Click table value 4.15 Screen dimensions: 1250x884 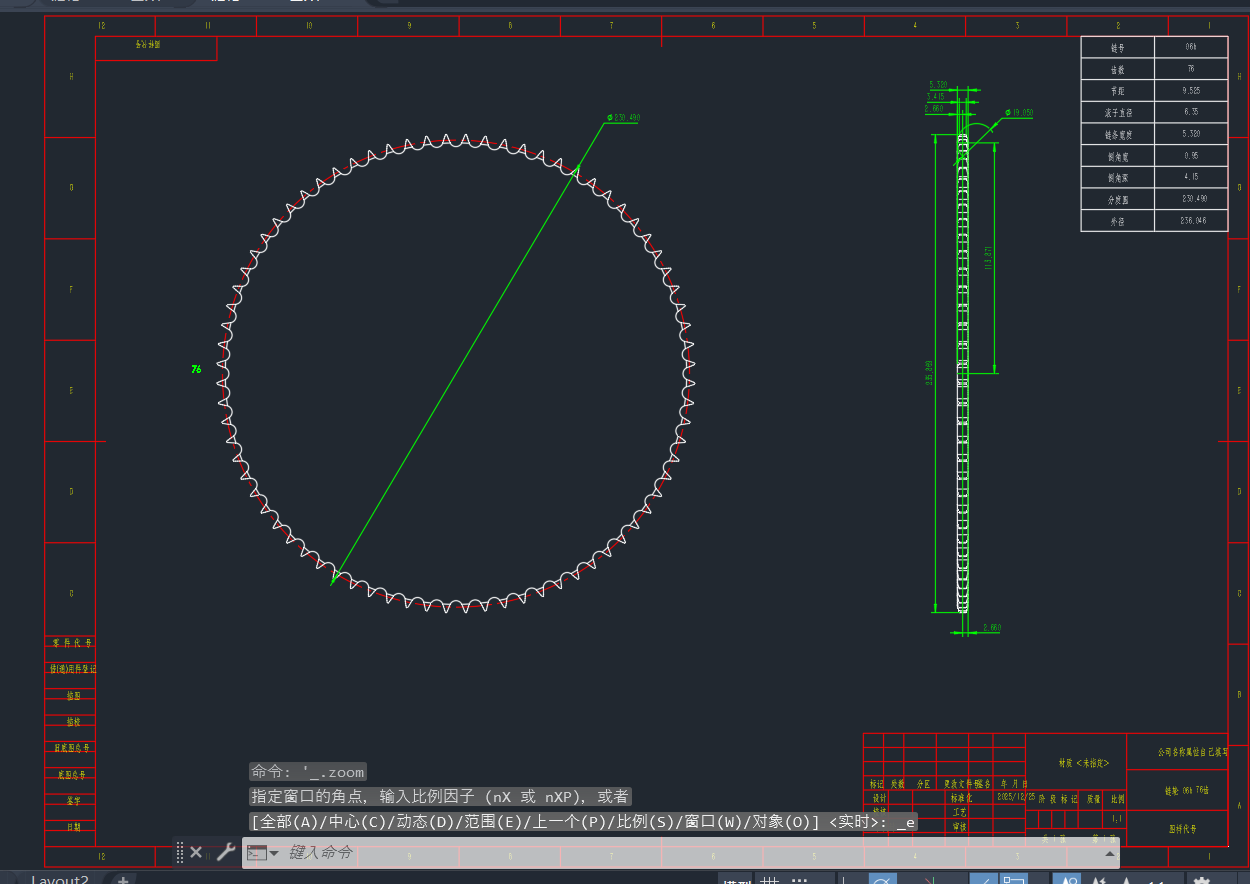pyautogui.click(x=1190, y=178)
